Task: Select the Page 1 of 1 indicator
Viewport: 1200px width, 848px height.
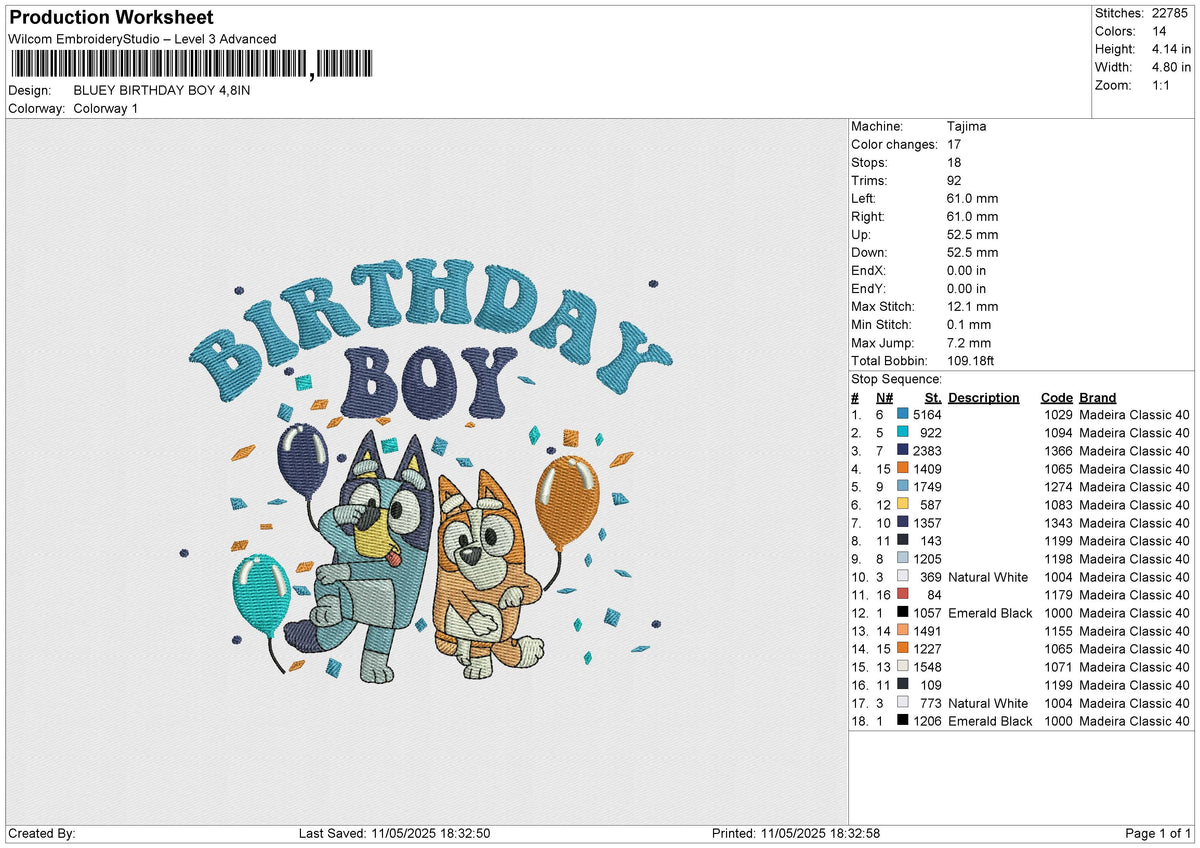Action: 1158,833
